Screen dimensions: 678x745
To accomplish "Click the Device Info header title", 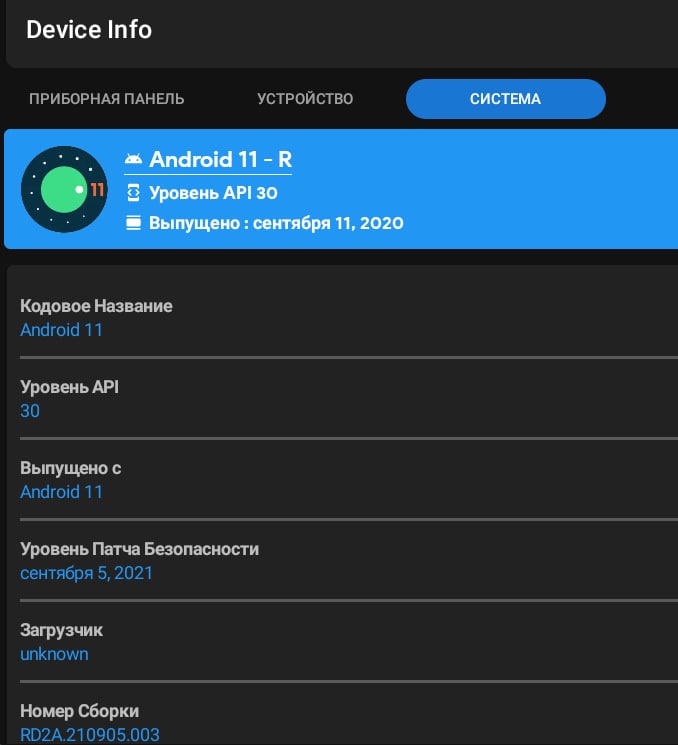I will [89, 29].
